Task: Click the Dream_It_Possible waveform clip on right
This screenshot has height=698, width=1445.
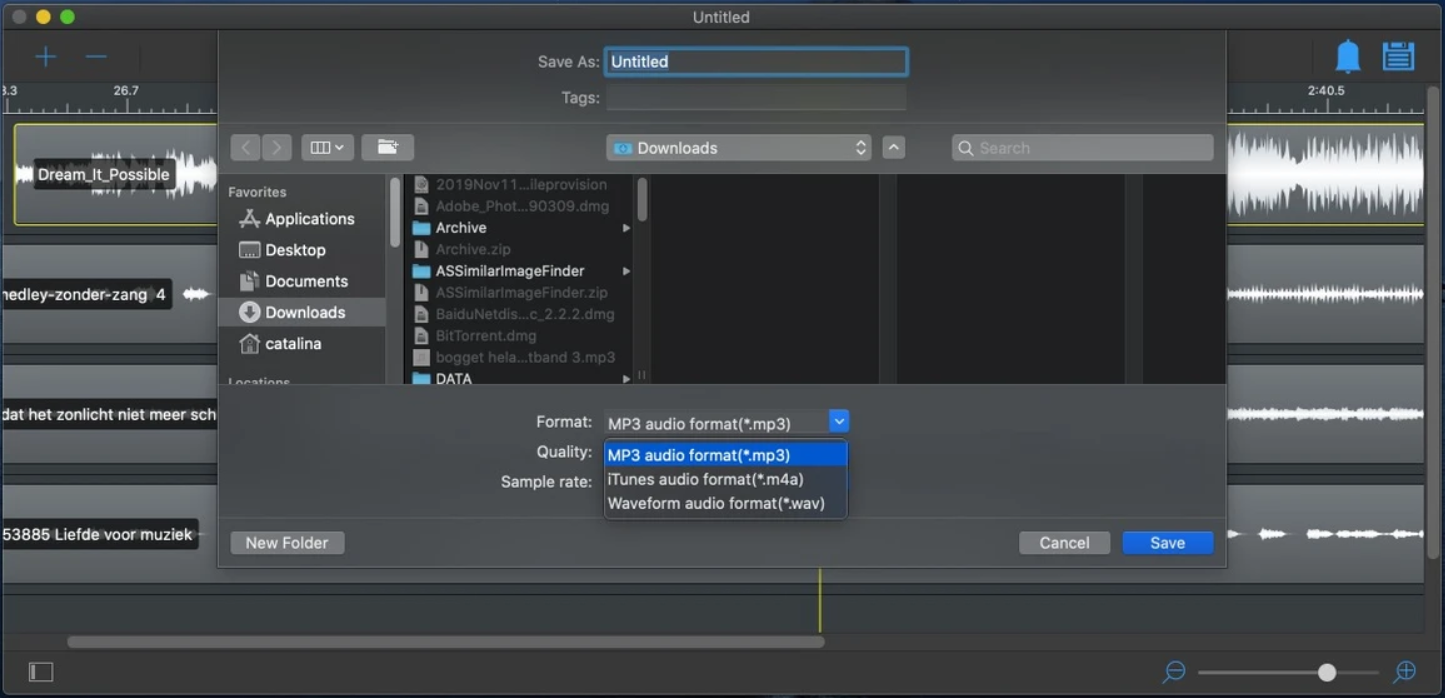Action: (1326, 174)
